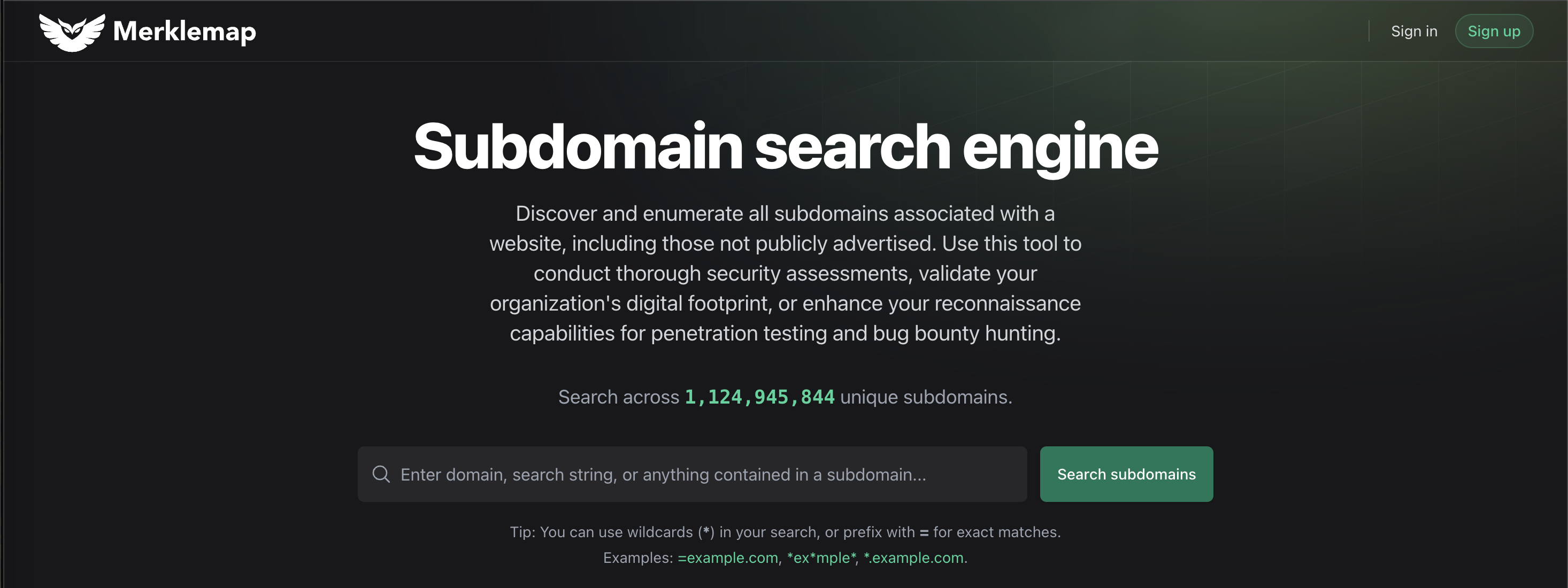1568x588 pixels.
Task: Select the *ex*mple* wildcard example
Action: (821, 558)
